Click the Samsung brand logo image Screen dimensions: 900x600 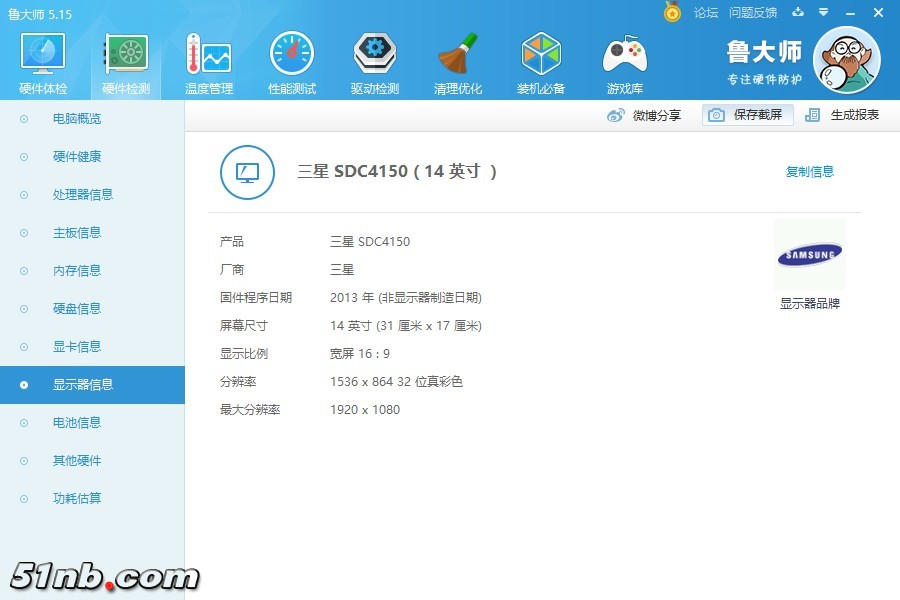point(810,254)
